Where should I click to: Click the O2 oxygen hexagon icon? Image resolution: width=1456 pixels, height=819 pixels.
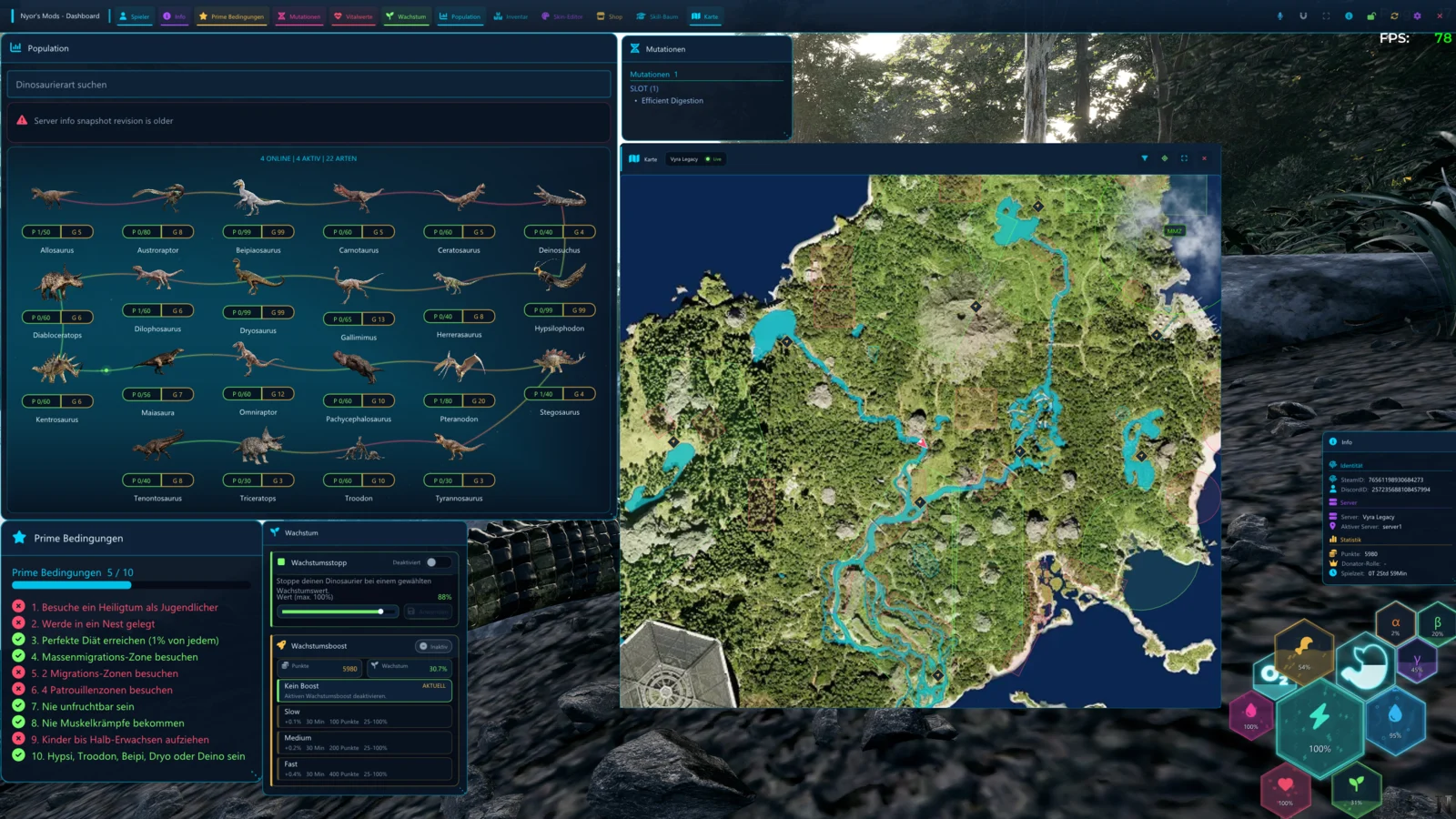[1271, 676]
